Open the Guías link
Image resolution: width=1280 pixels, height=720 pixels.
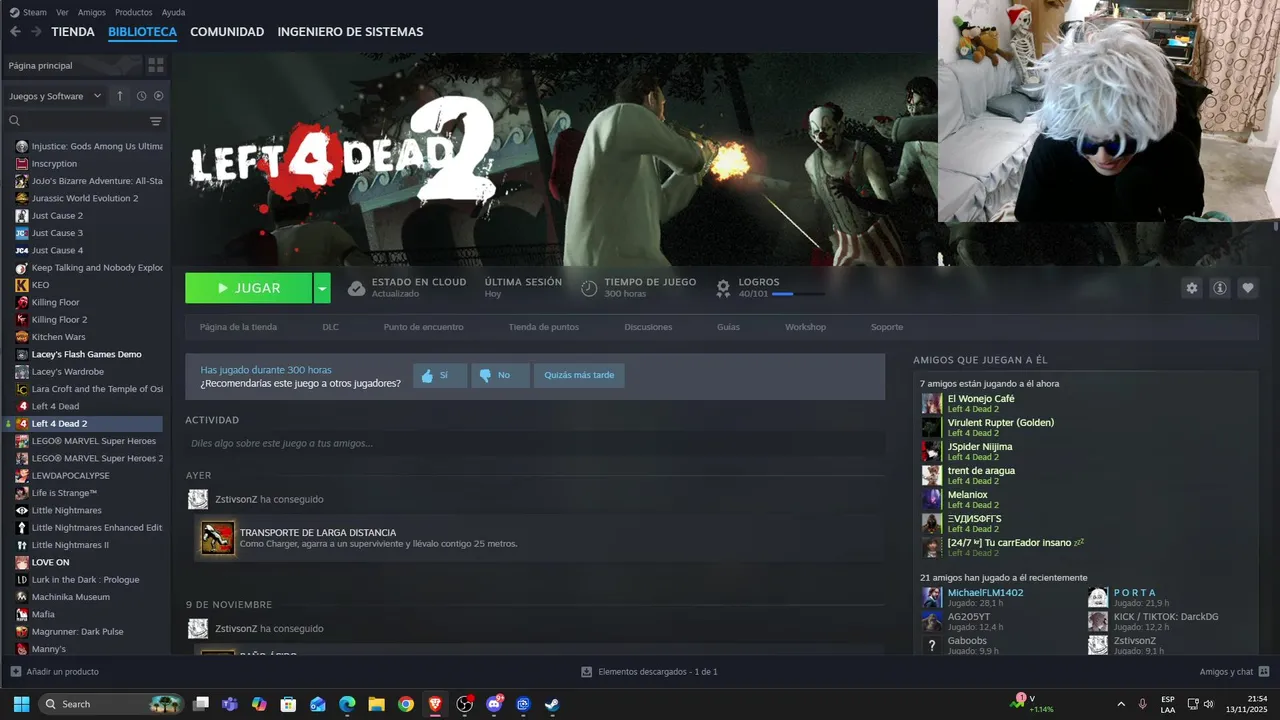coord(728,327)
